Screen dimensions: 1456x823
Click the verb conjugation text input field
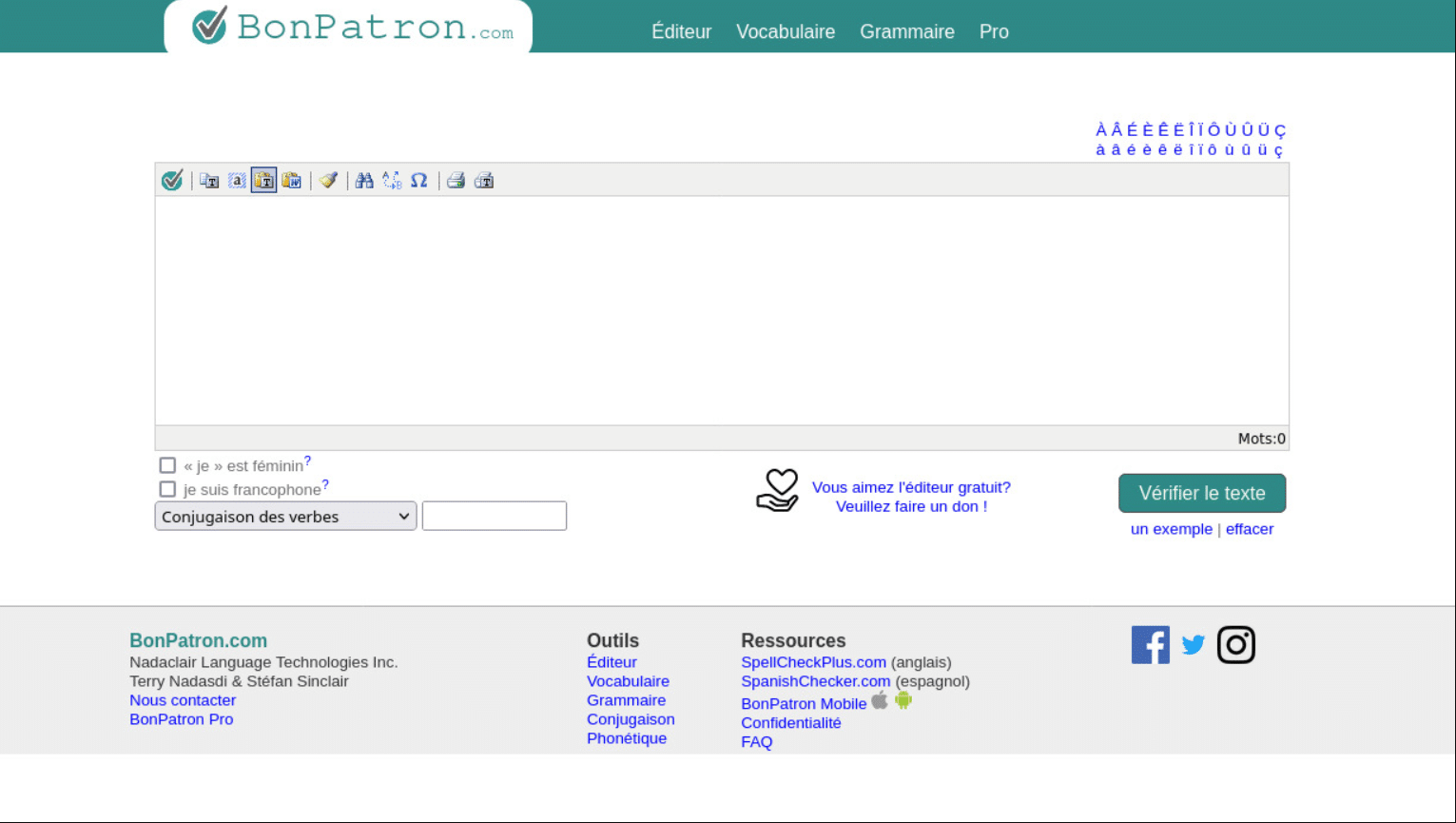495,516
